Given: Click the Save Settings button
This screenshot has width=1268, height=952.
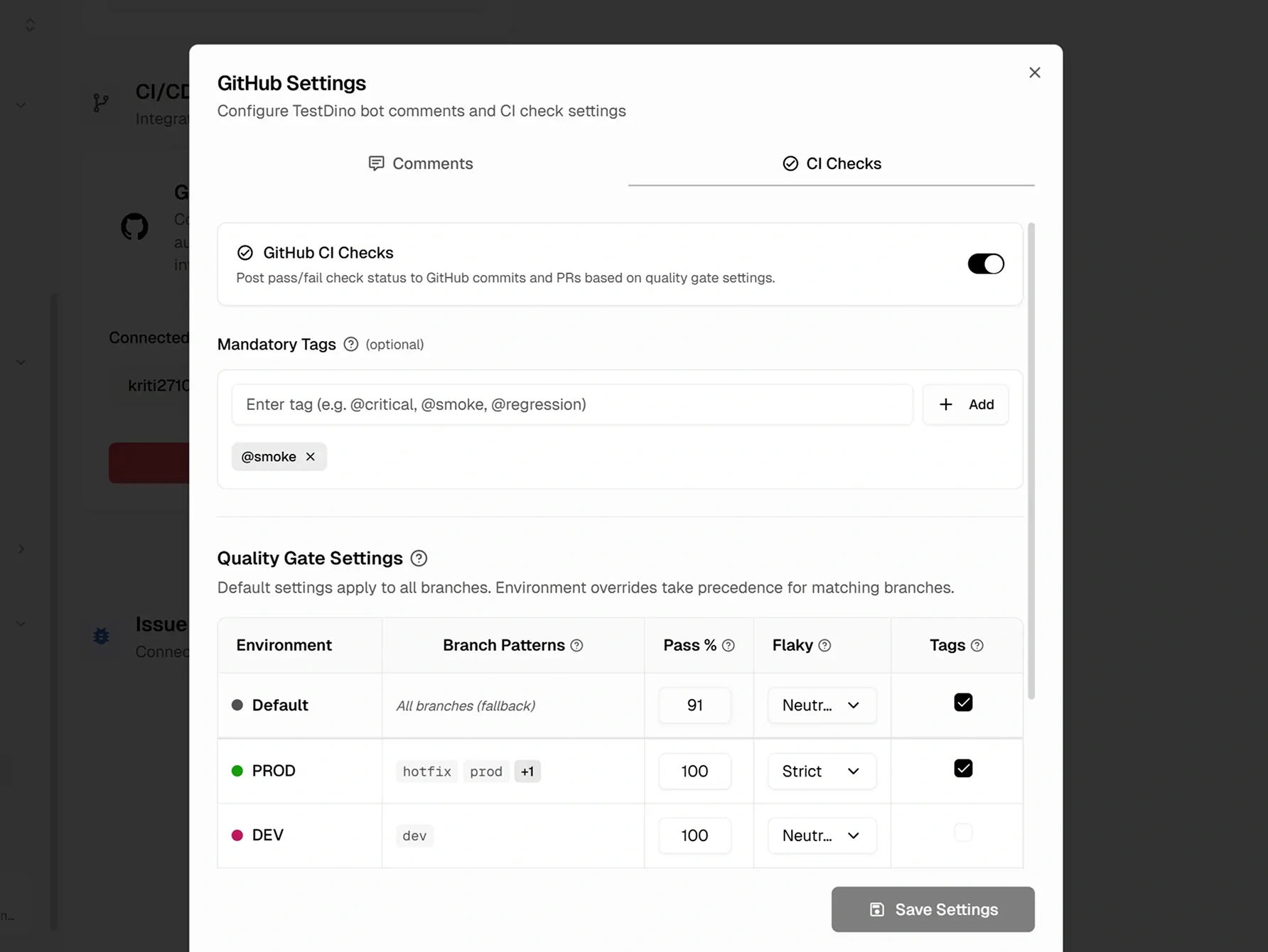Looking at the screenshot, I should pyautogui.click(x=933, y=909).
